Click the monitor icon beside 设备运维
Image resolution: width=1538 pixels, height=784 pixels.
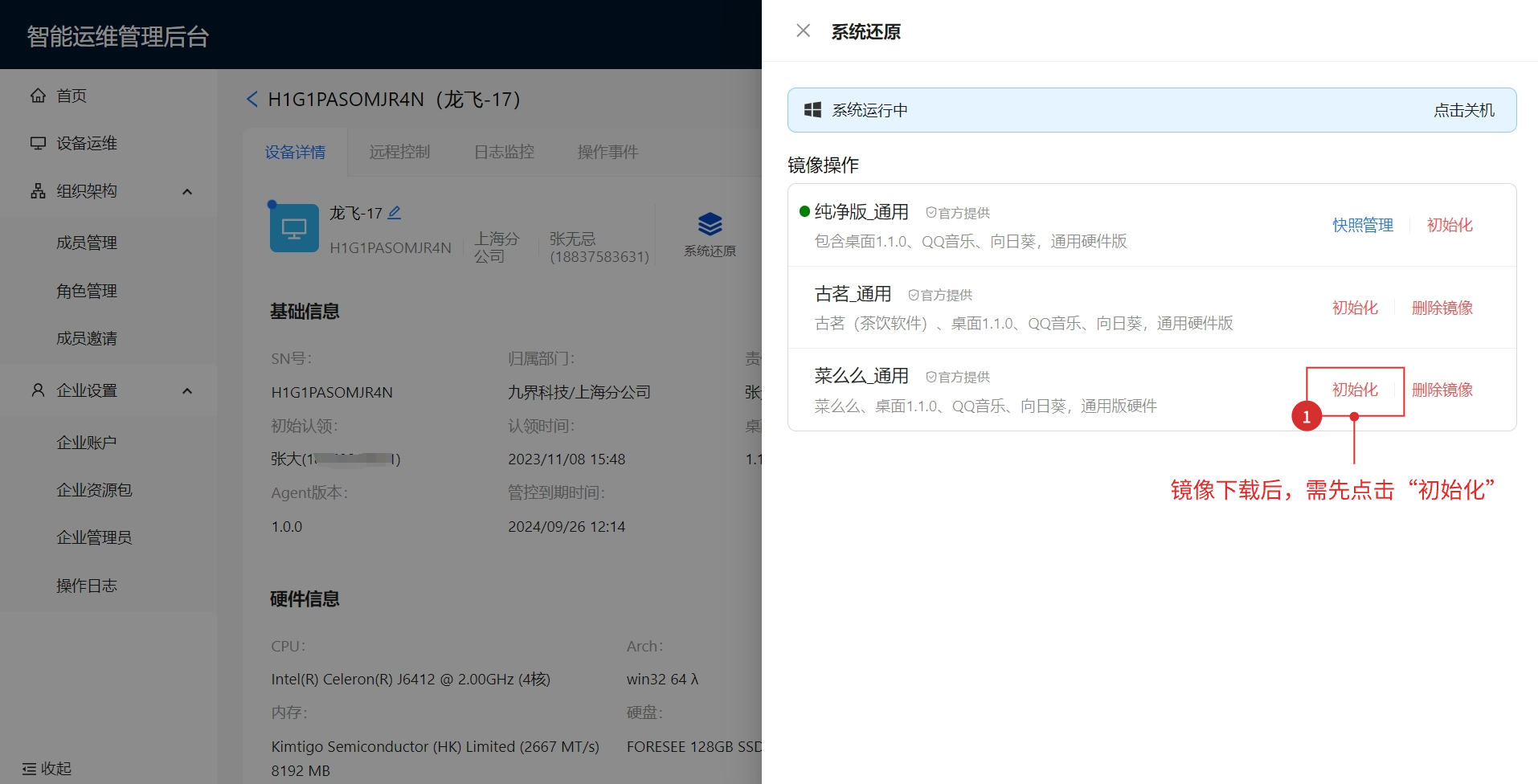pyautogui.click(x=38, y=143)
